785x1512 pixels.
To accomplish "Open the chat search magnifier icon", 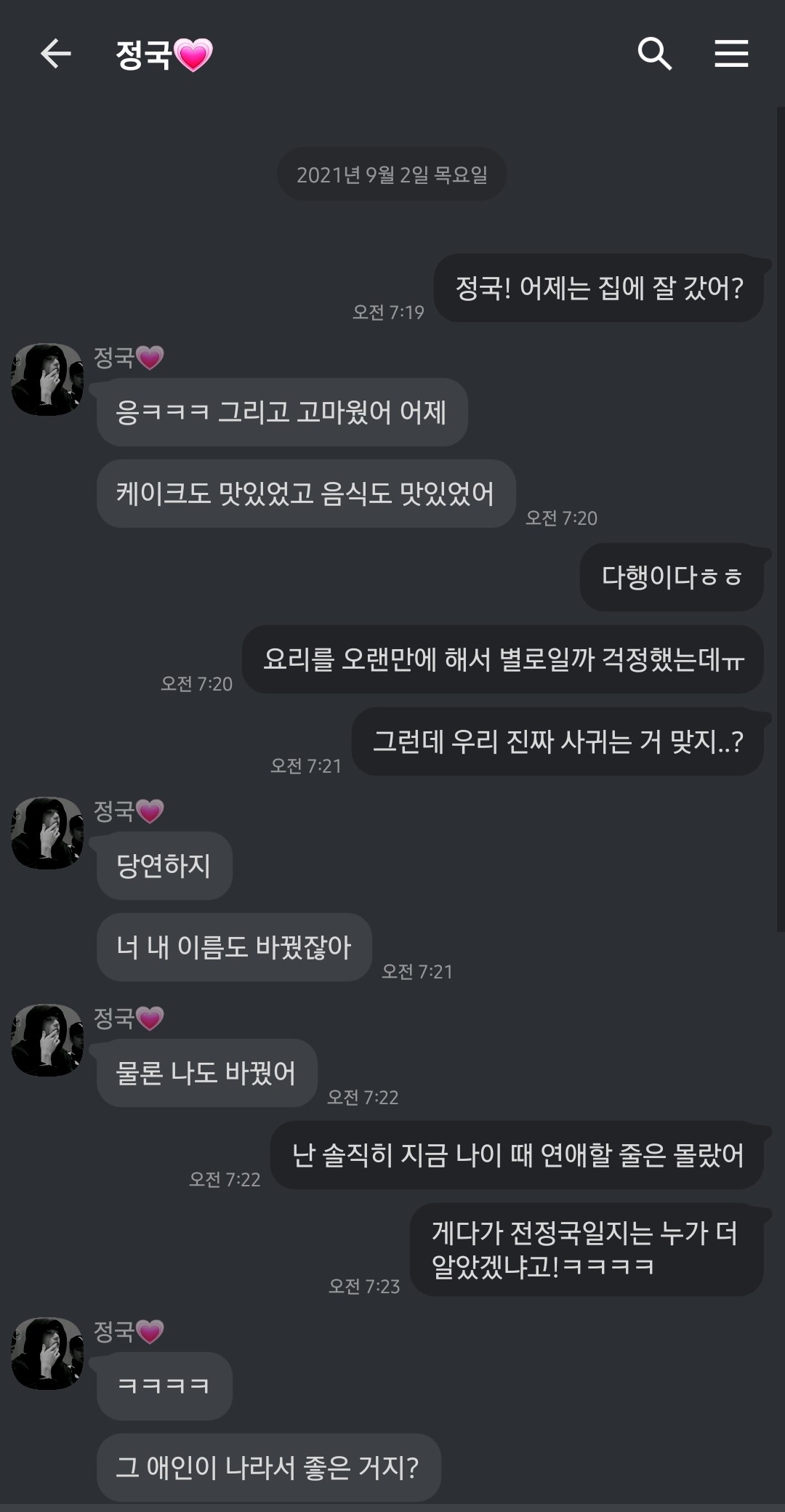I will [654, 54].
